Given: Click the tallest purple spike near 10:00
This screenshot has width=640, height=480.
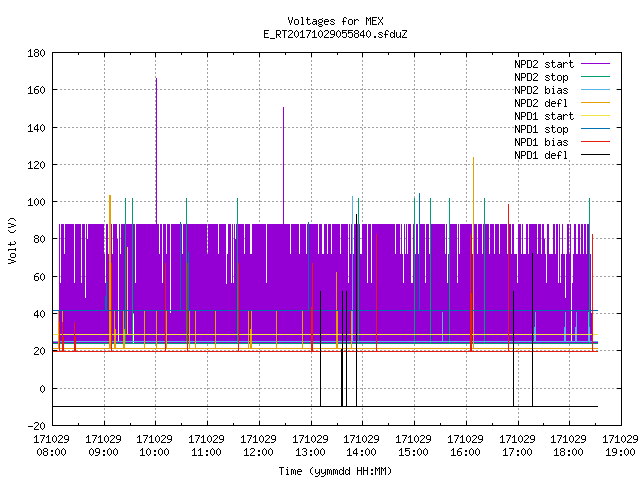Looking at the screenshot, I should [156, 151].
